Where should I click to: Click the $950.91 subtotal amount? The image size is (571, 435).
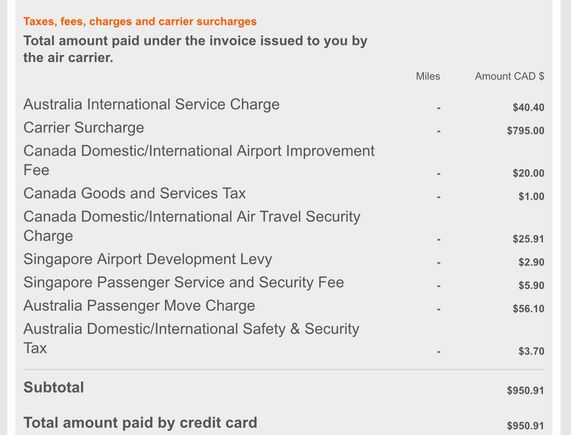tap(525, 391)
